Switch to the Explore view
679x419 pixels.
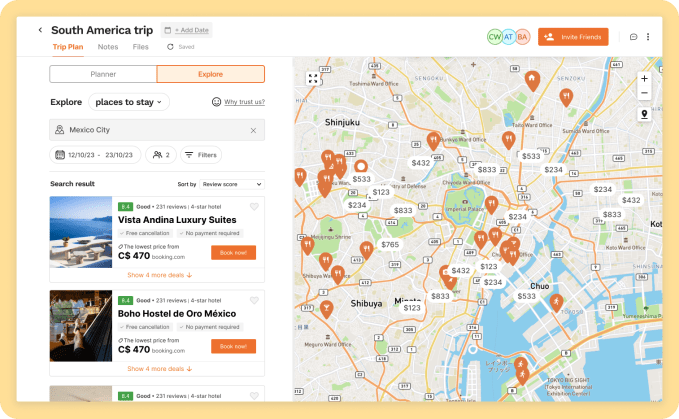click(x=210, y=74)
